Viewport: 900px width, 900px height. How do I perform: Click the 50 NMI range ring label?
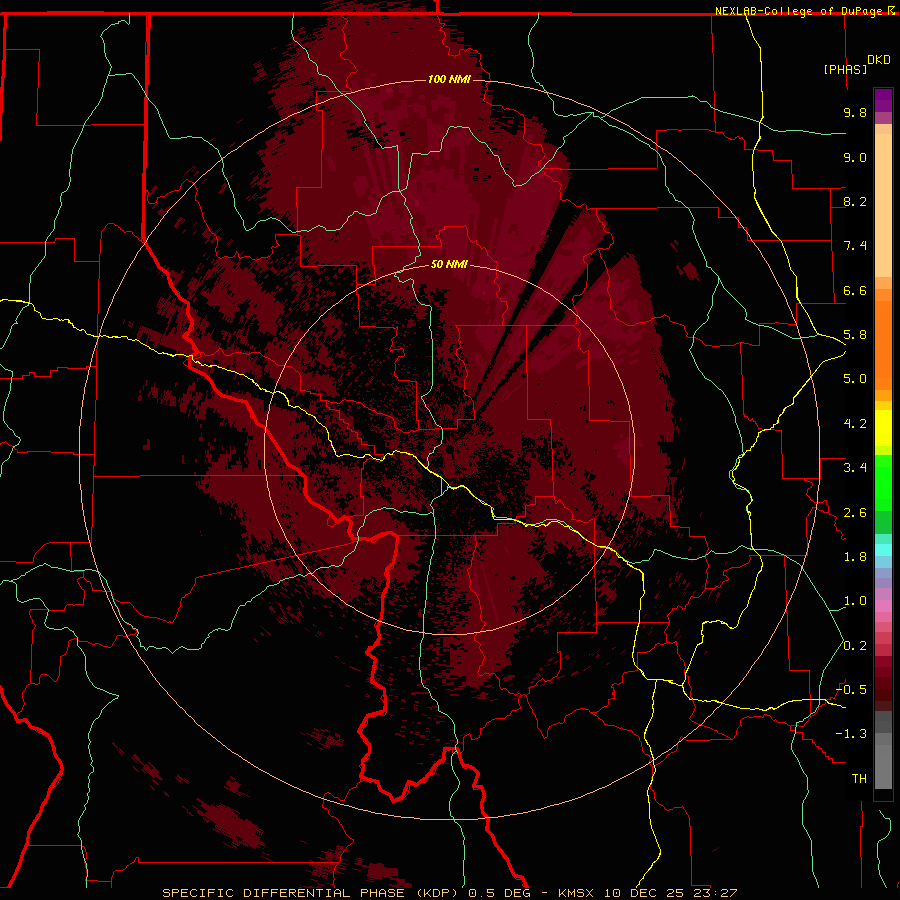click(449, 264)
